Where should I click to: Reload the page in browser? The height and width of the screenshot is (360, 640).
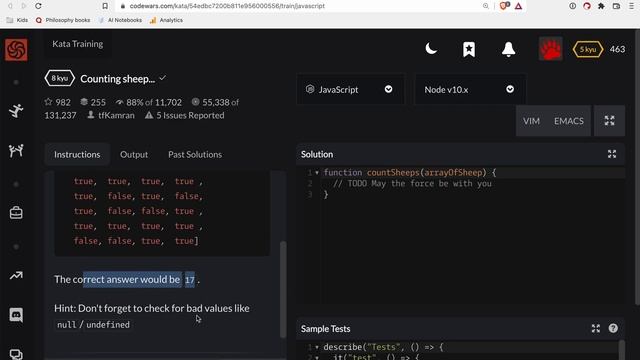pyautogui.click(x=38, y=6)
